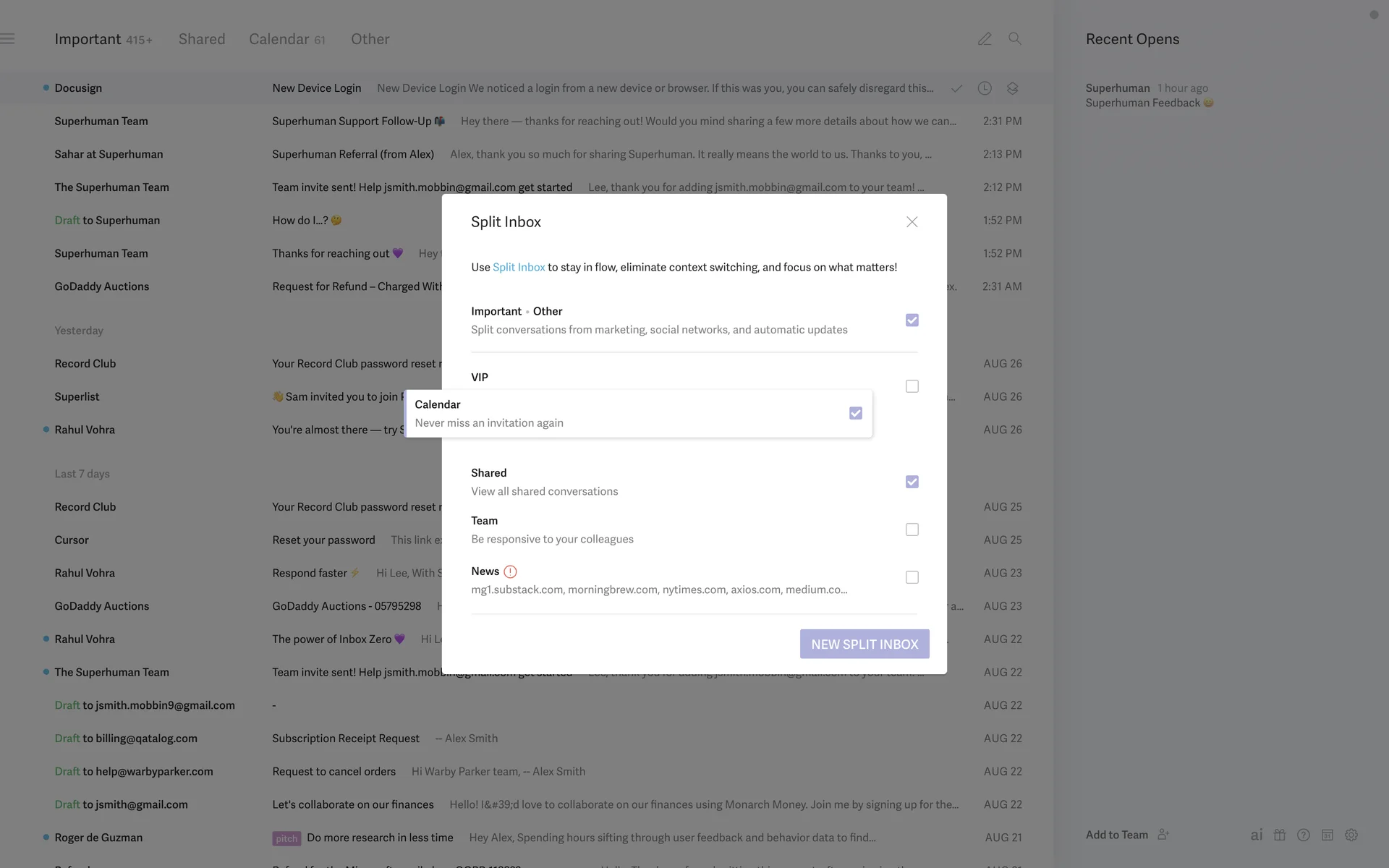
Task: Switch to the Shared inbox tab
Action: (x=202, y=39)
